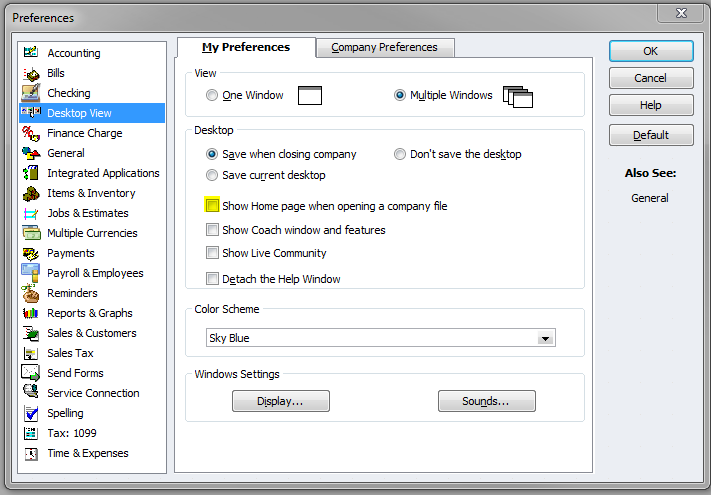Follow the General link under Also See

(650, 198)
